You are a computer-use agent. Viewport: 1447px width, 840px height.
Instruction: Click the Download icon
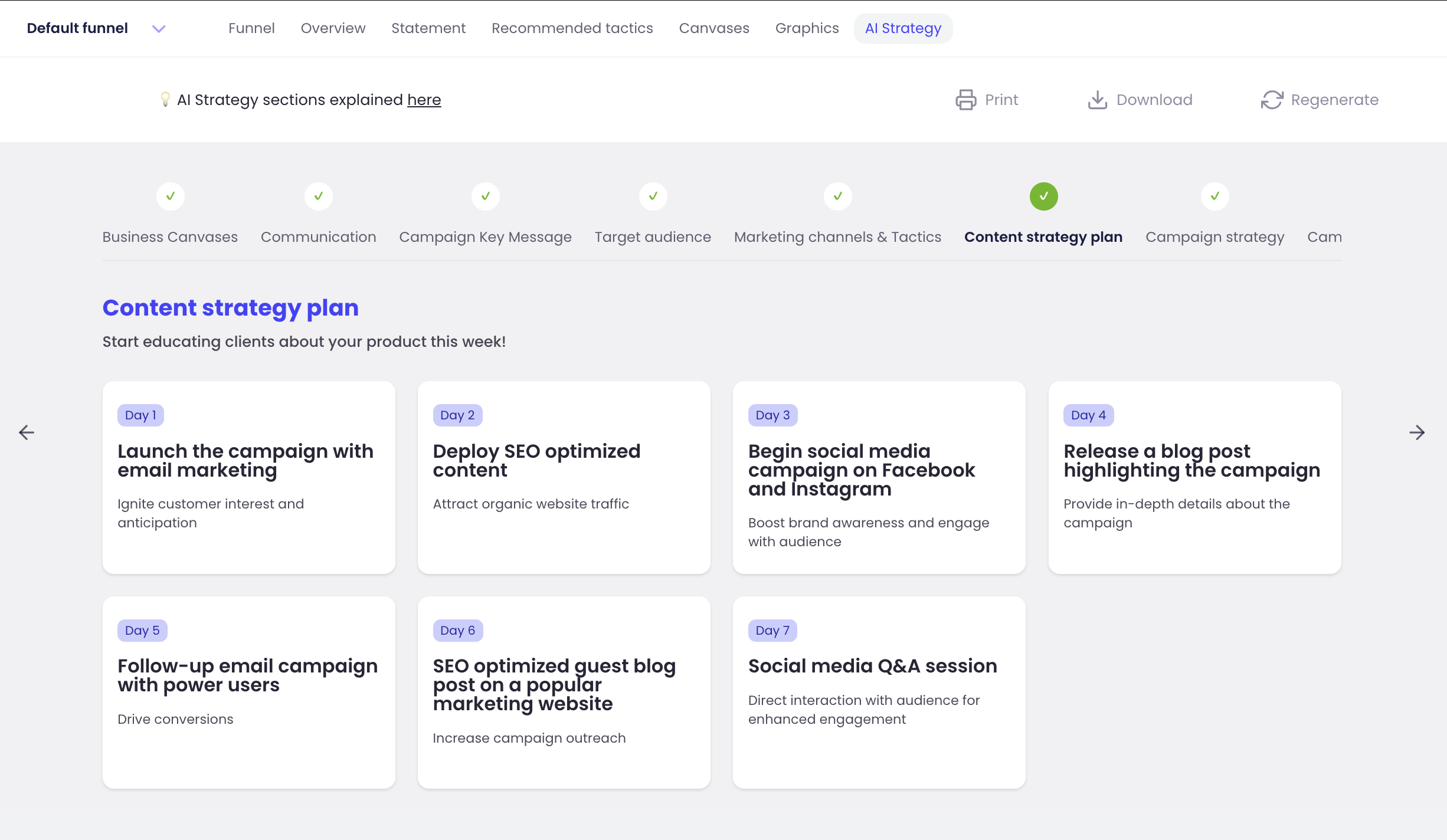tap(1096, 100)
